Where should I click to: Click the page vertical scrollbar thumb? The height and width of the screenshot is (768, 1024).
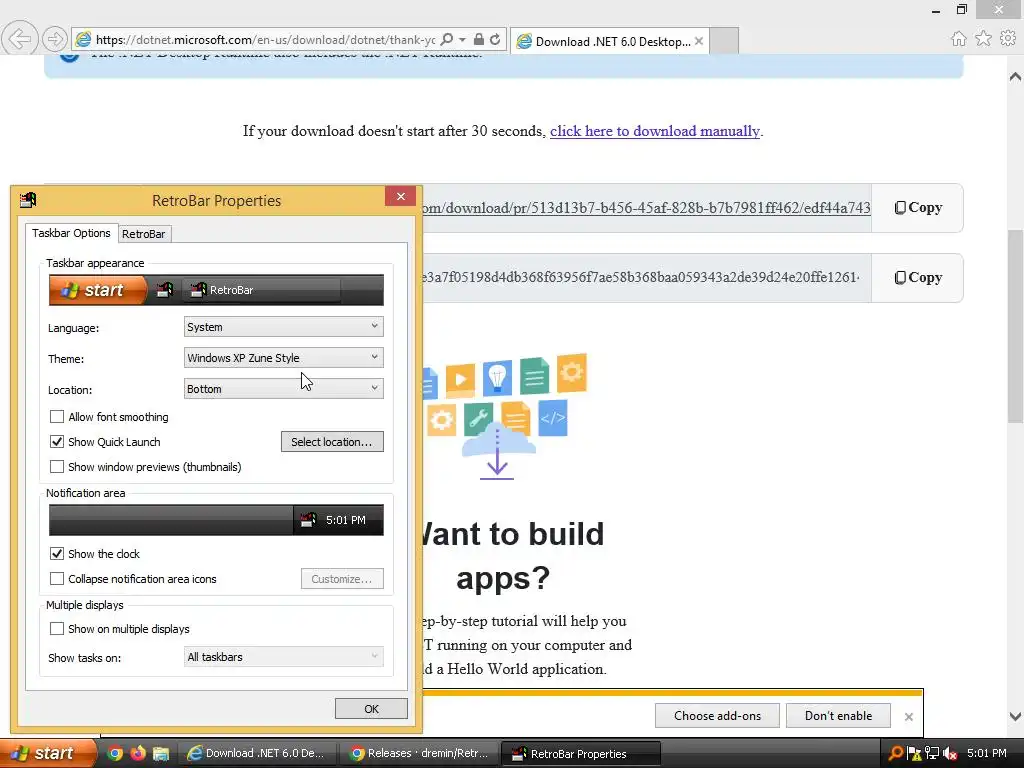(1015, 325)
